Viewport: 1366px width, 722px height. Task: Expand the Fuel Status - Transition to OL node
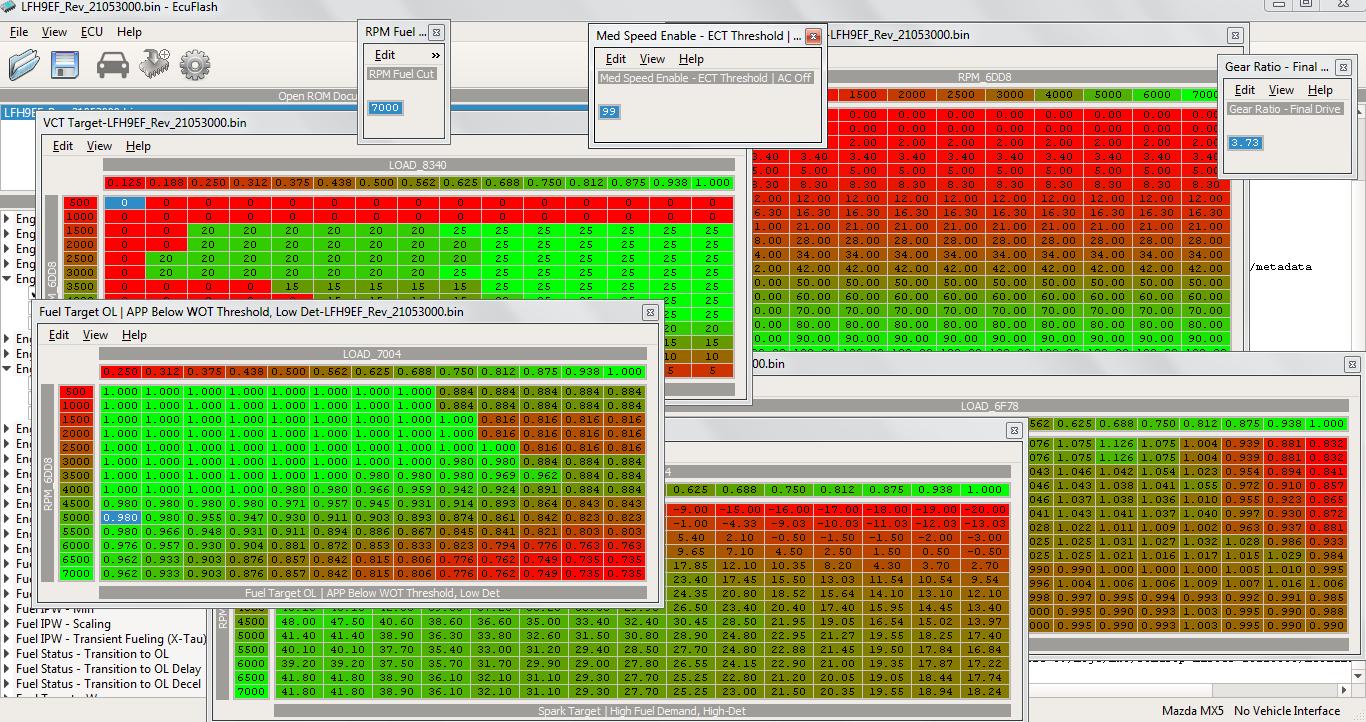pos(7,654)
